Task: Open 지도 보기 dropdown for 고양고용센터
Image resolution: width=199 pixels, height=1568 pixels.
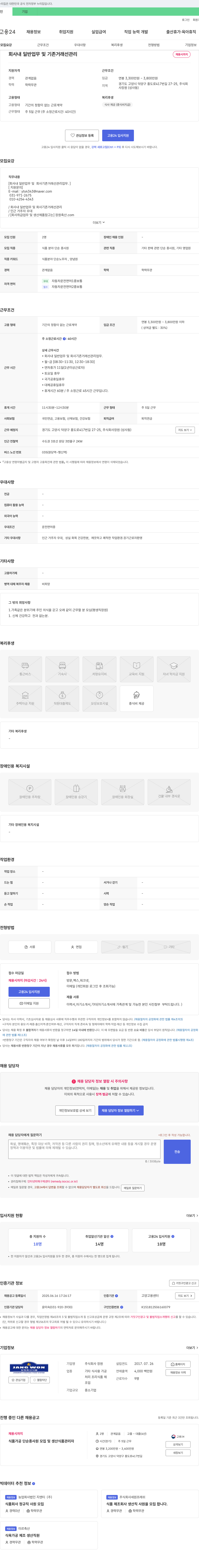Action: tap(185, 1296)
